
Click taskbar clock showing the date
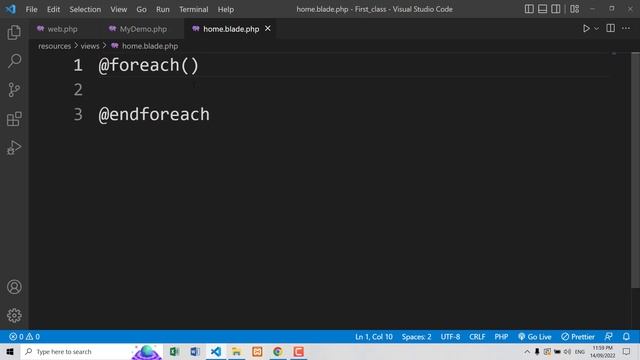602,351
